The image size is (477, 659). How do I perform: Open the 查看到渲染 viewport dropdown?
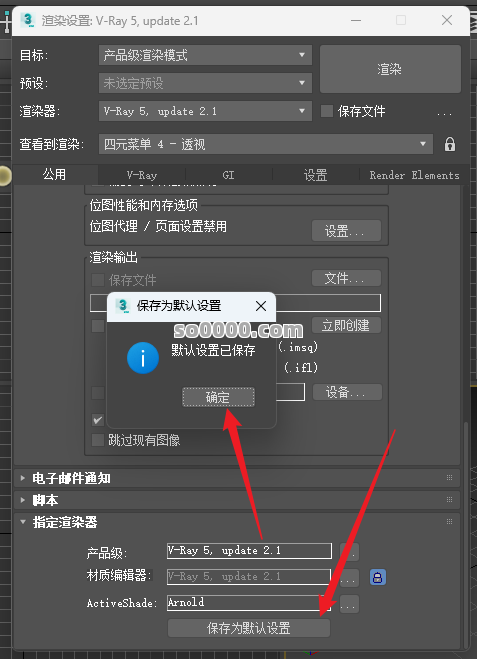266,144
